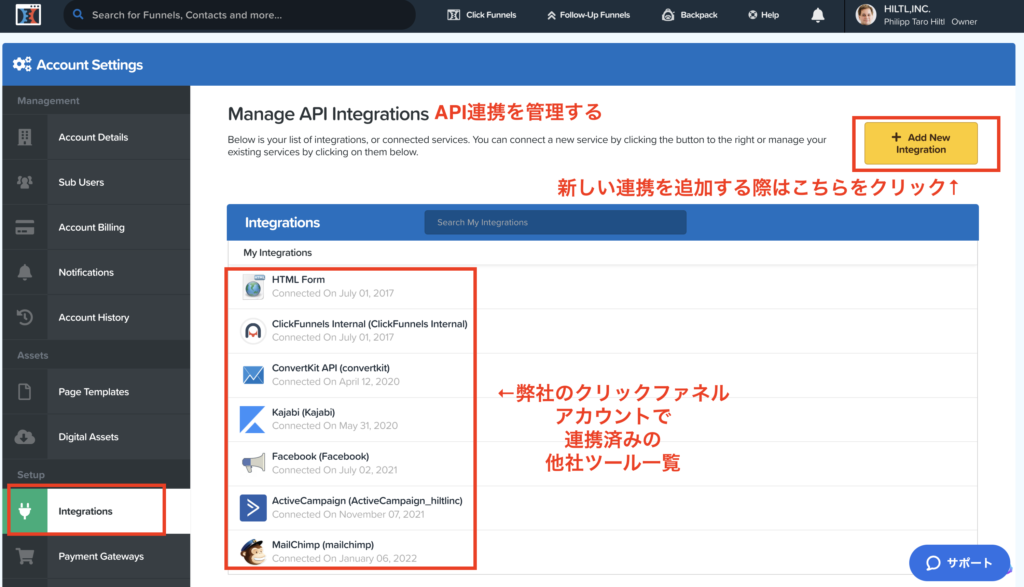Click 'Connected On May 31, 2020' text
1024x587 pixels.
334,426
